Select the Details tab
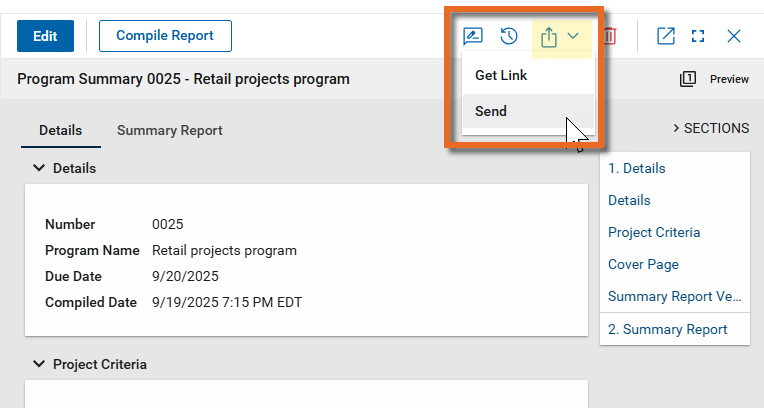 click(60, 130)
